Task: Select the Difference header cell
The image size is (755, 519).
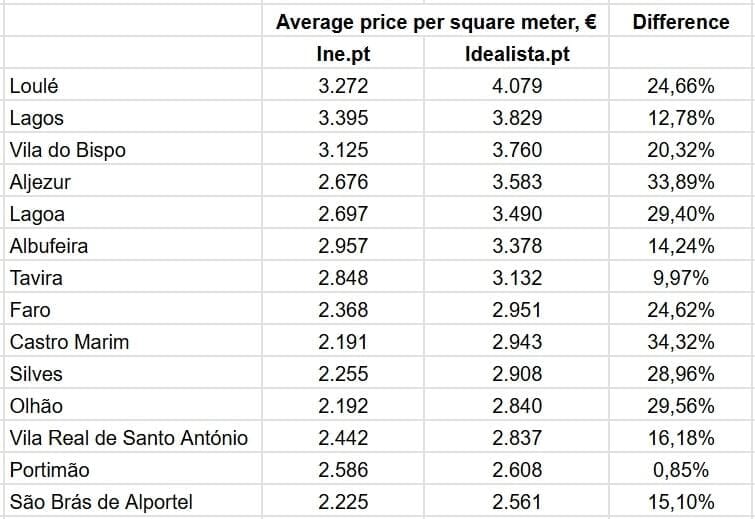Action: pyautogui.click(x=681, y=22)
